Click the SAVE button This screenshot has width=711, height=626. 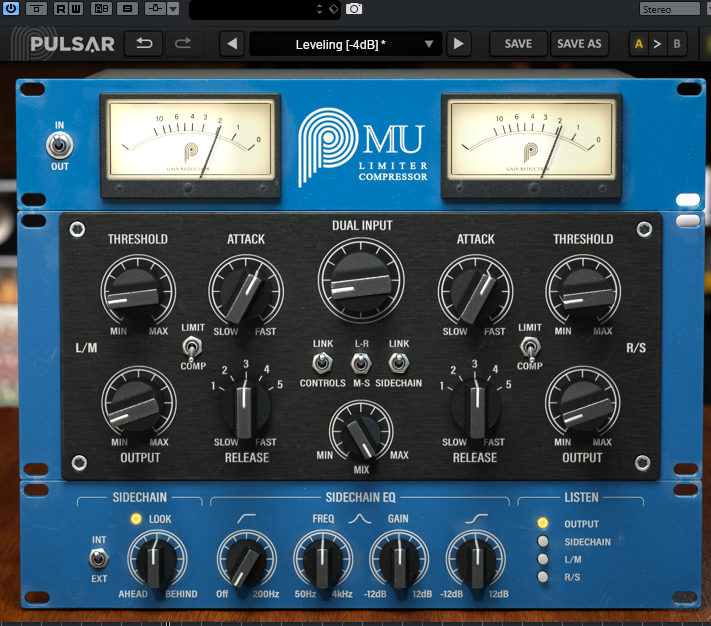pyautogui.click(x=518, y=44)
